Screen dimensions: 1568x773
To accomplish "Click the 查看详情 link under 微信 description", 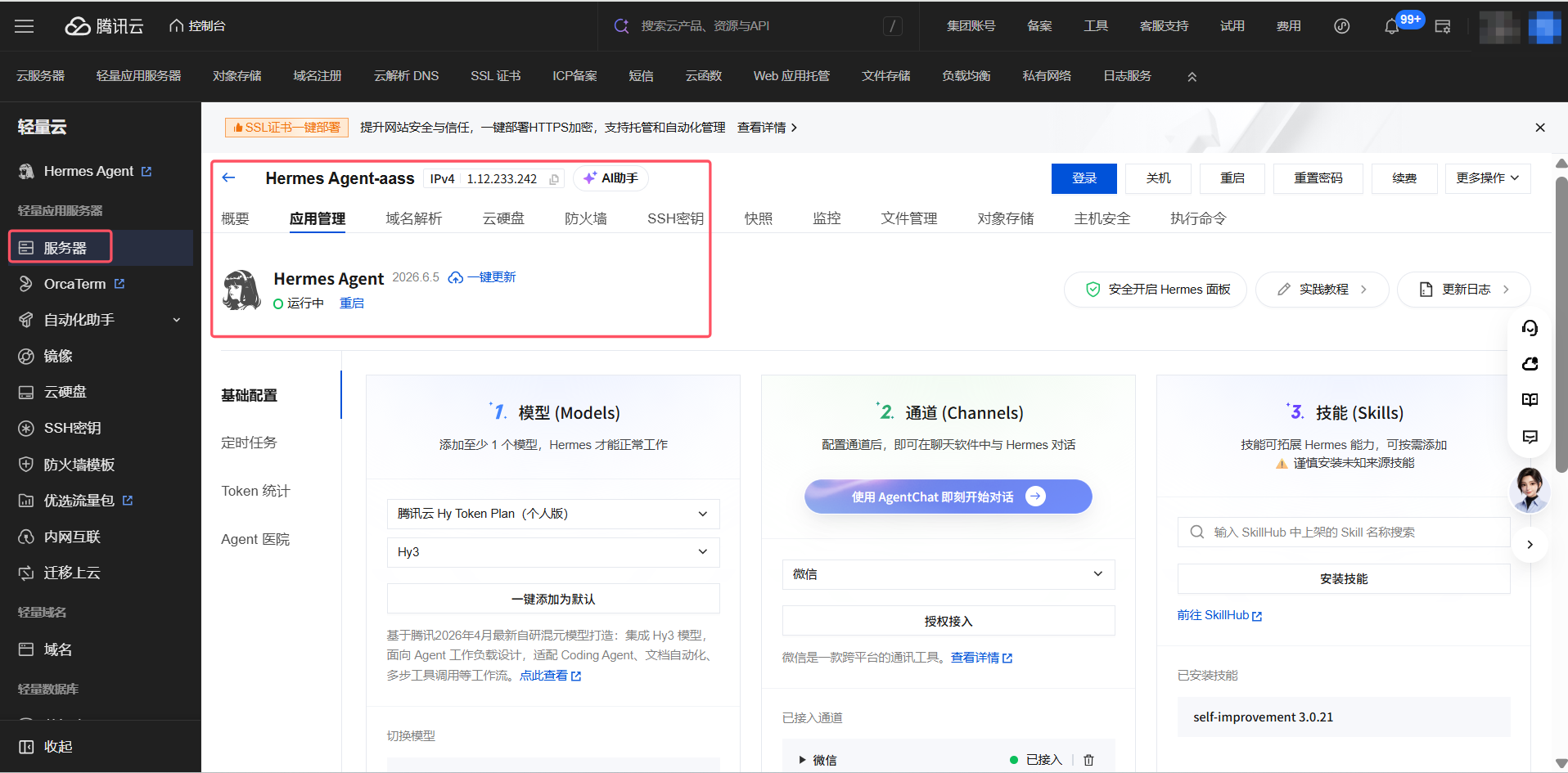I will (x=981, y=658).
